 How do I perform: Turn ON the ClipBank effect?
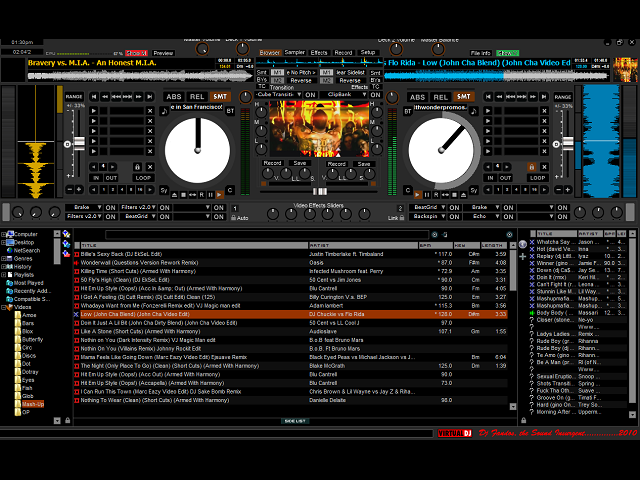[375, 95]
